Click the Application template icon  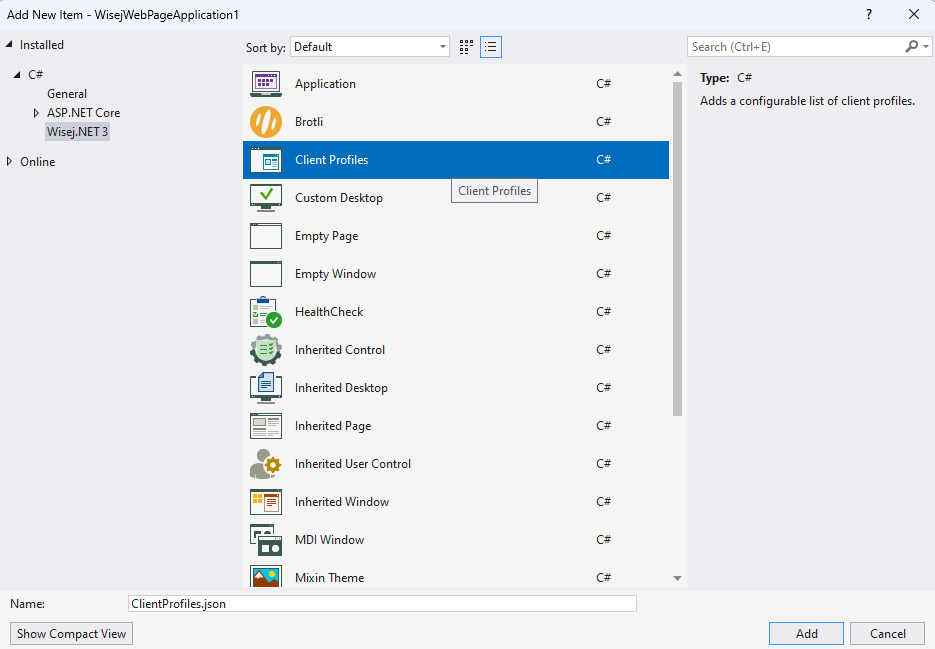[266, 84]
